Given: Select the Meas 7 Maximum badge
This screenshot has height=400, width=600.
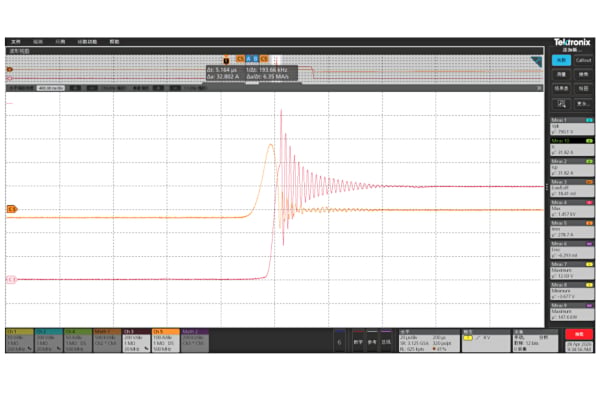Looking at the screenshot, I should [572, 270].
